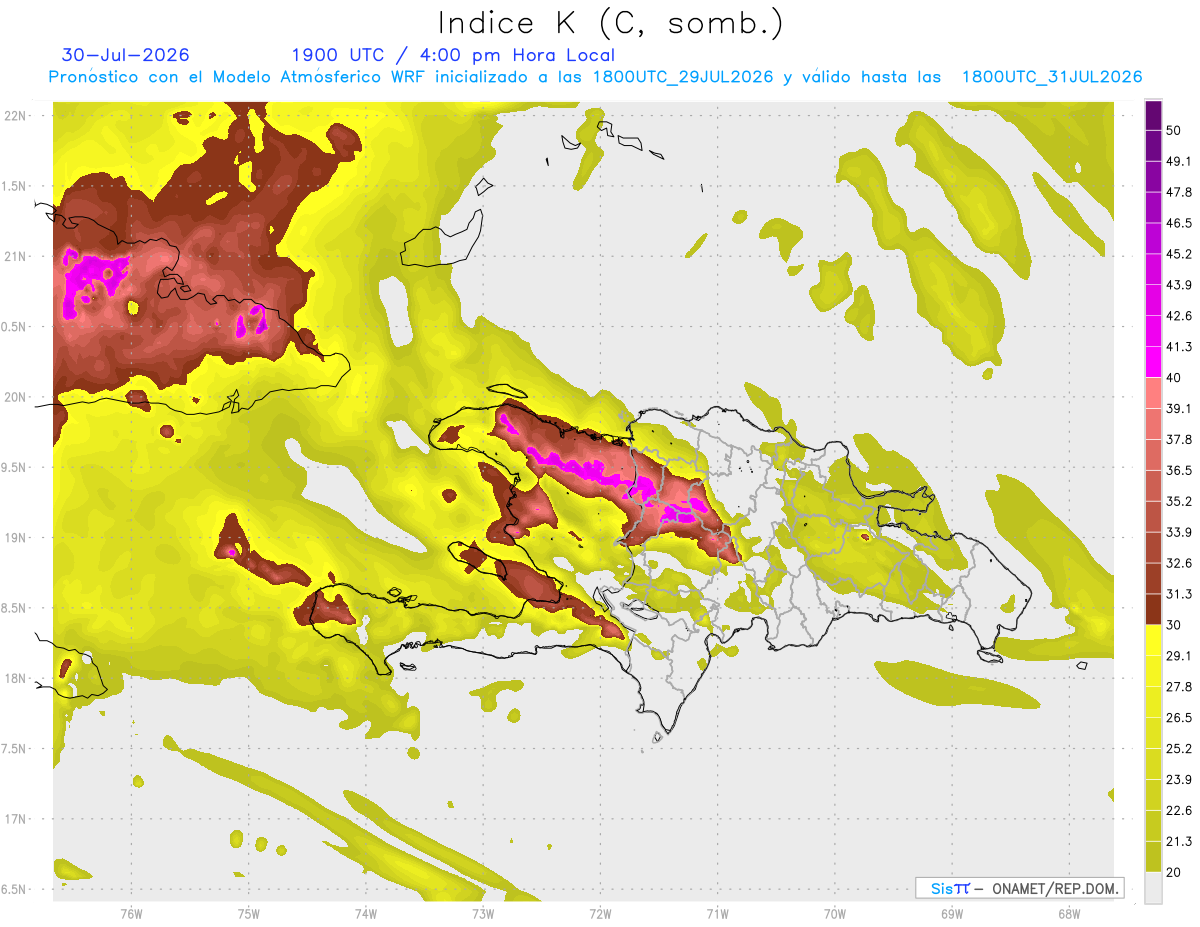Click the latitude label "17N"
The height and width of the screenshot is (927, 1200).
coord(15,819)
